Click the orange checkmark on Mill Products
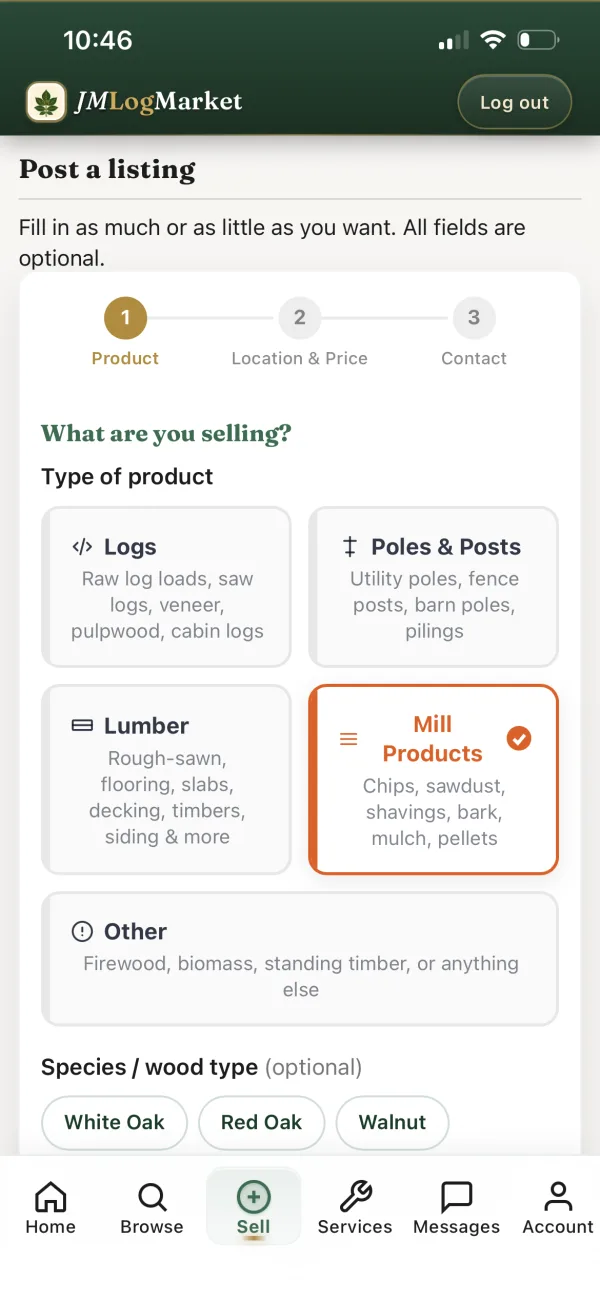Image resolution: width=600 pixels, height=1299 pixels. [519, 739]
